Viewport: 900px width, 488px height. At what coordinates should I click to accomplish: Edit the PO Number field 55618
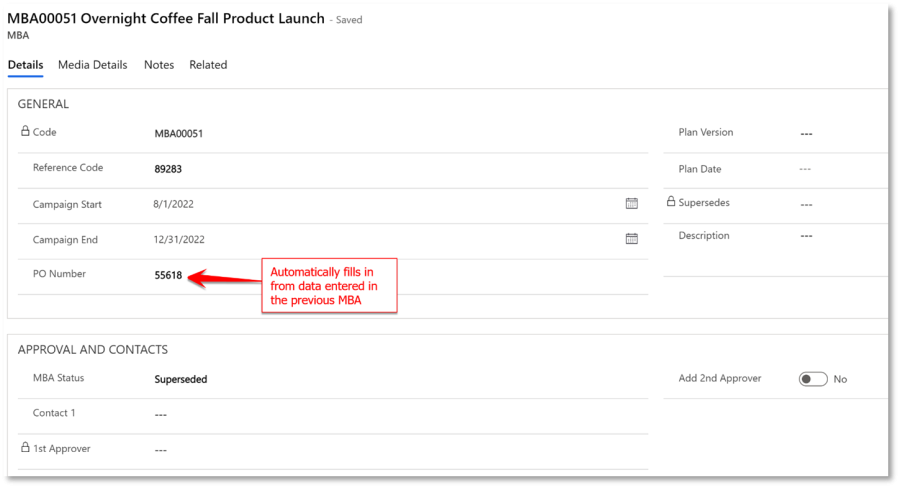coord(168,275)
